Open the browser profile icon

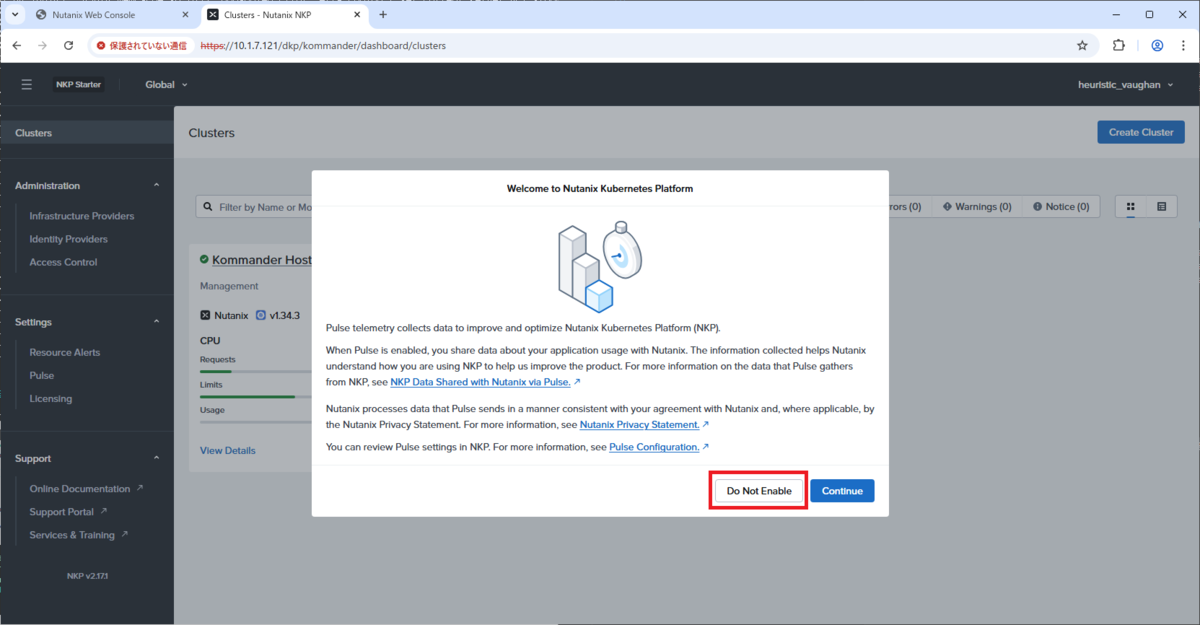click(1157, 46)
